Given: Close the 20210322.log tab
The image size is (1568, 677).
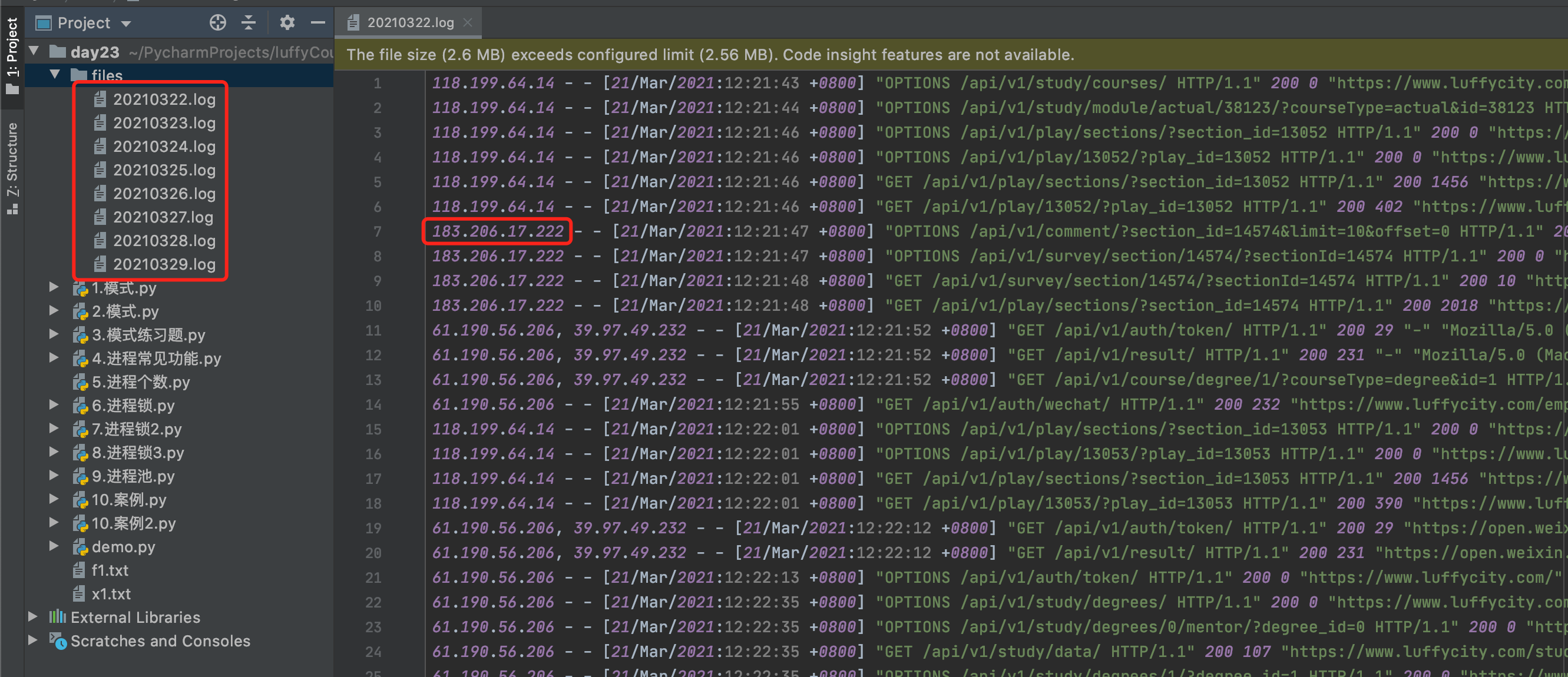Looking at the screenshot, I should coord(468,22).
